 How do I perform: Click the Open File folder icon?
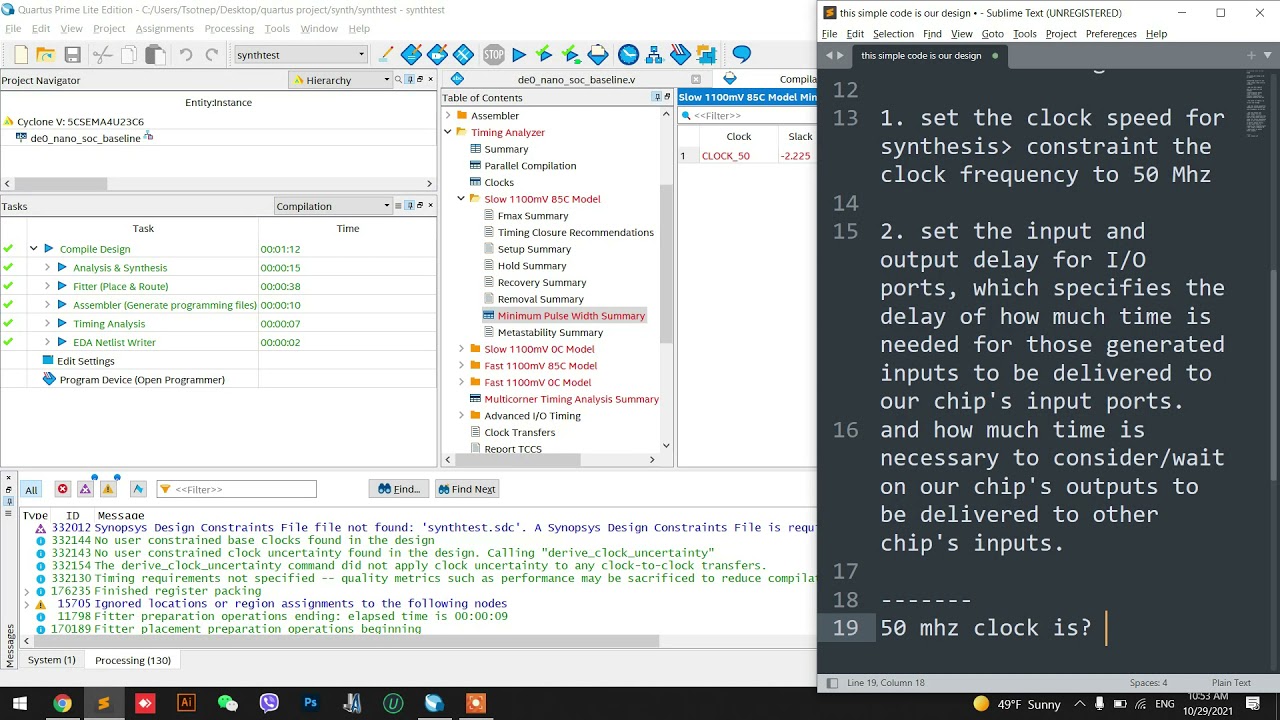[x=47, y=55]
